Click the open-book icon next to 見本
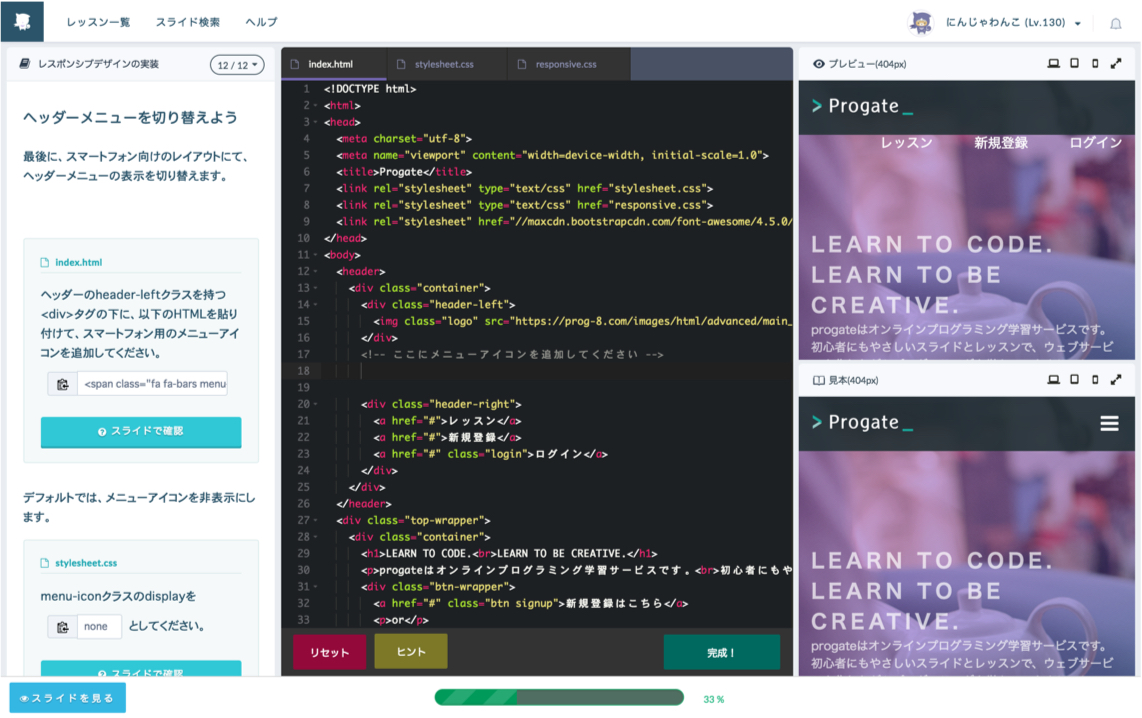The height and width of the screenshot is (718, 1142). 819,380
